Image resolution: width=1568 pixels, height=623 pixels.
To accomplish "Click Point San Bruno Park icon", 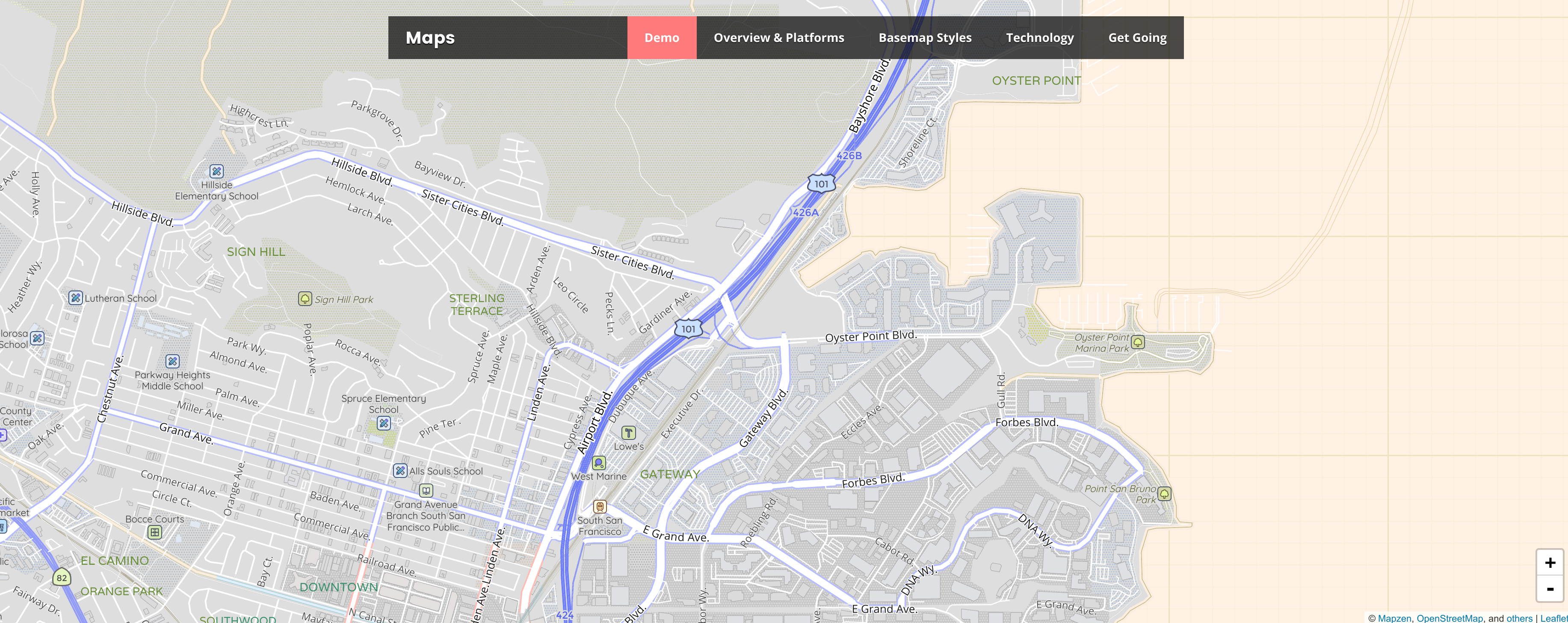I will [1164, 493].
